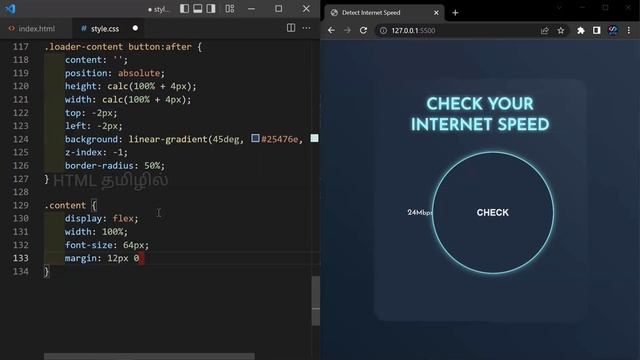640x360 pixels.
Task: Go back in Chrome browser
Action: point(331,30)
